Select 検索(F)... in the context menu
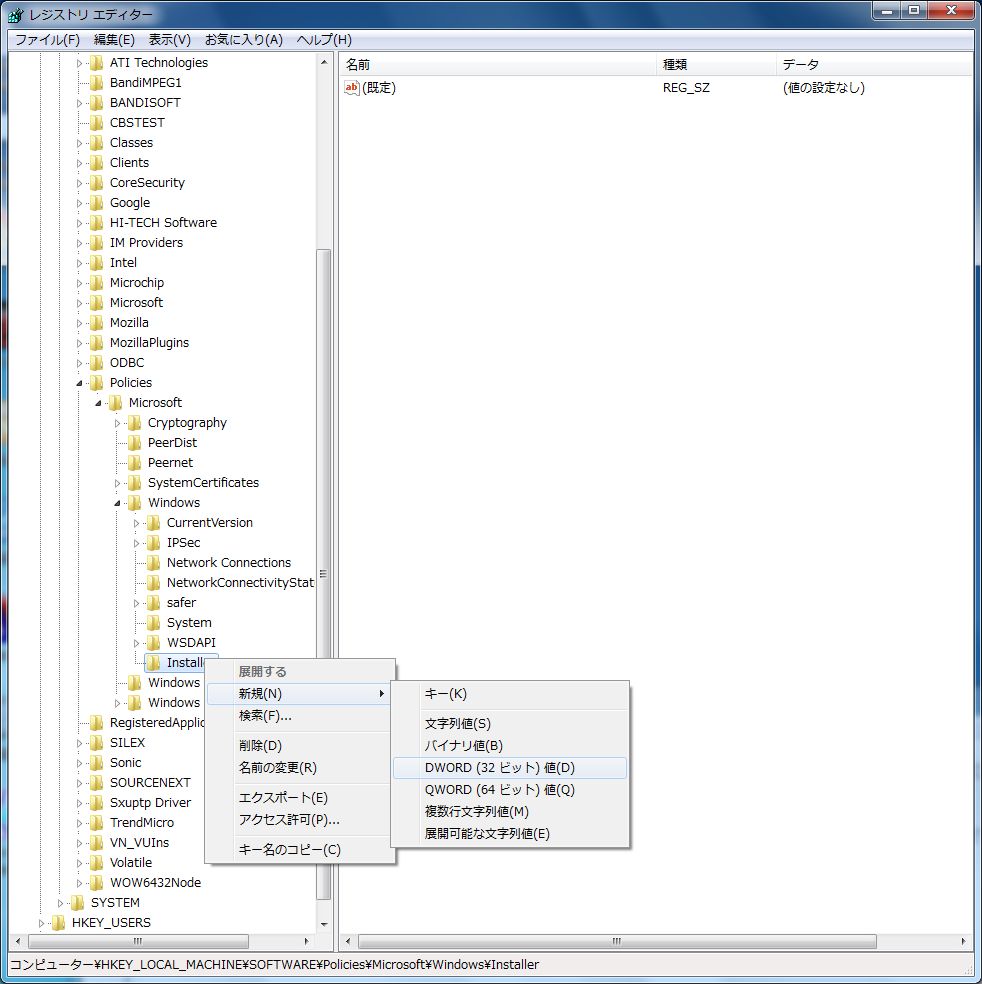The image size is (982, 984). tap(299, 716)
